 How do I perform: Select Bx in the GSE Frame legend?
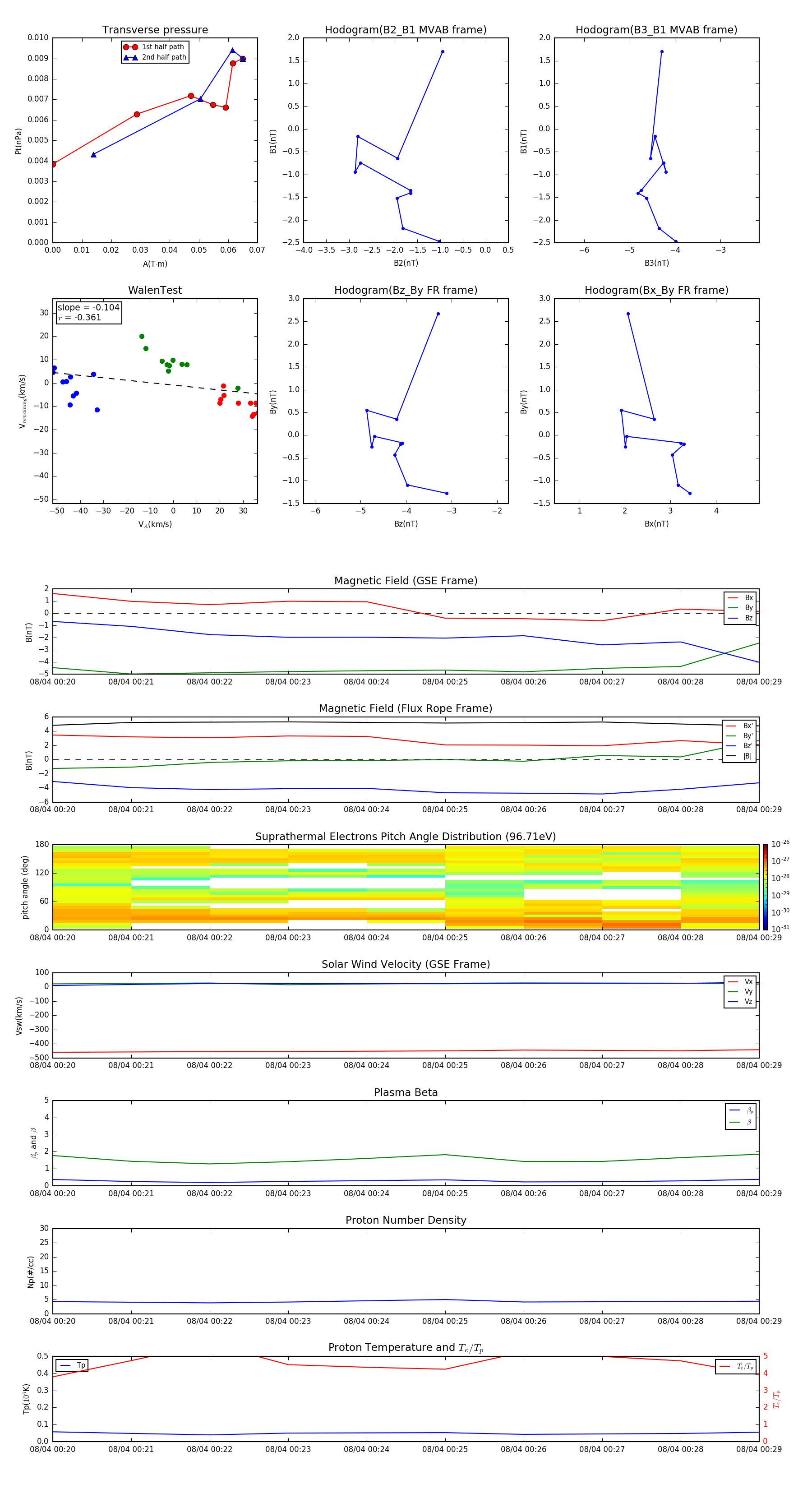pos(741,598)
